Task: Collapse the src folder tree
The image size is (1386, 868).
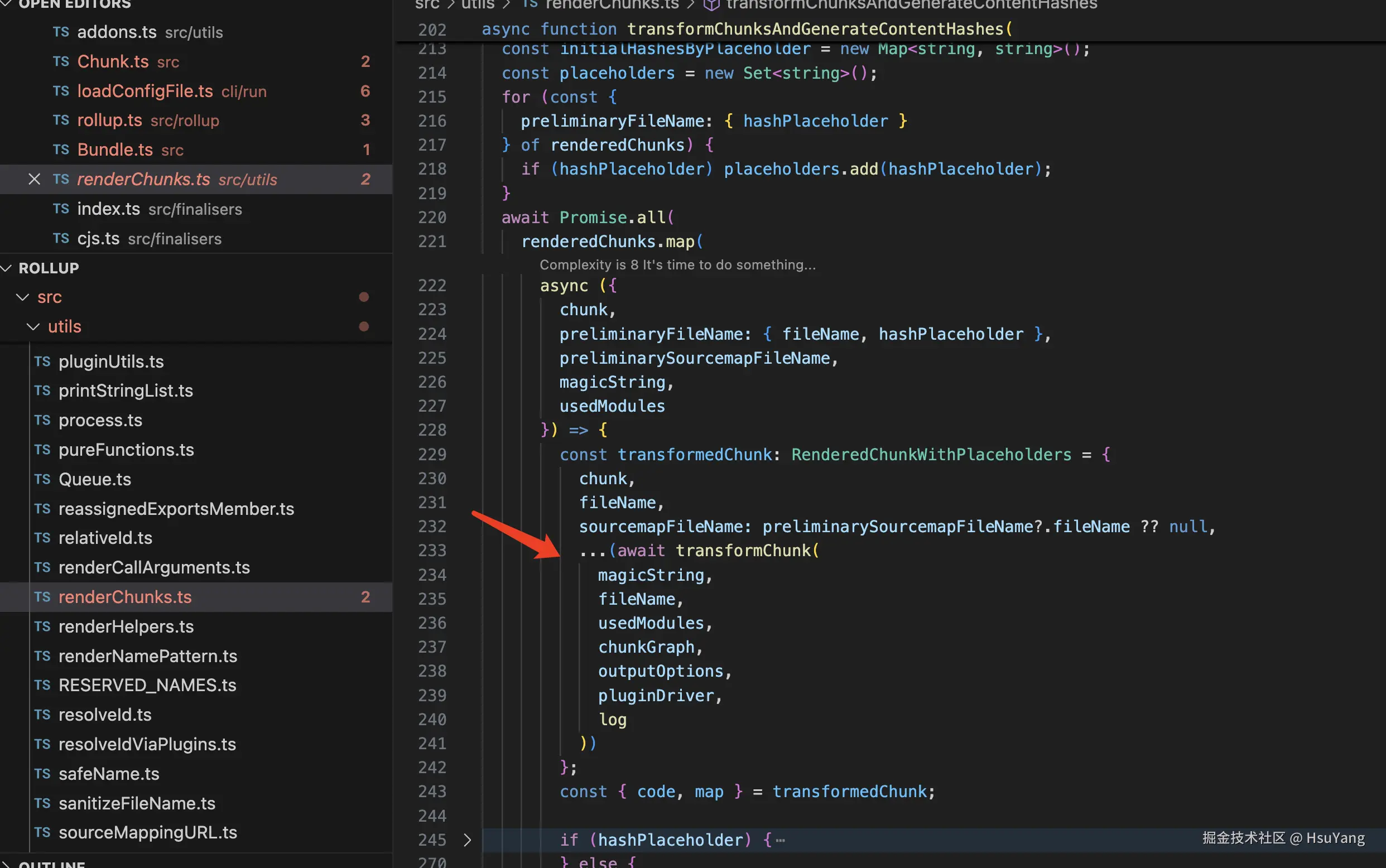Action: [x=22, y=297]
